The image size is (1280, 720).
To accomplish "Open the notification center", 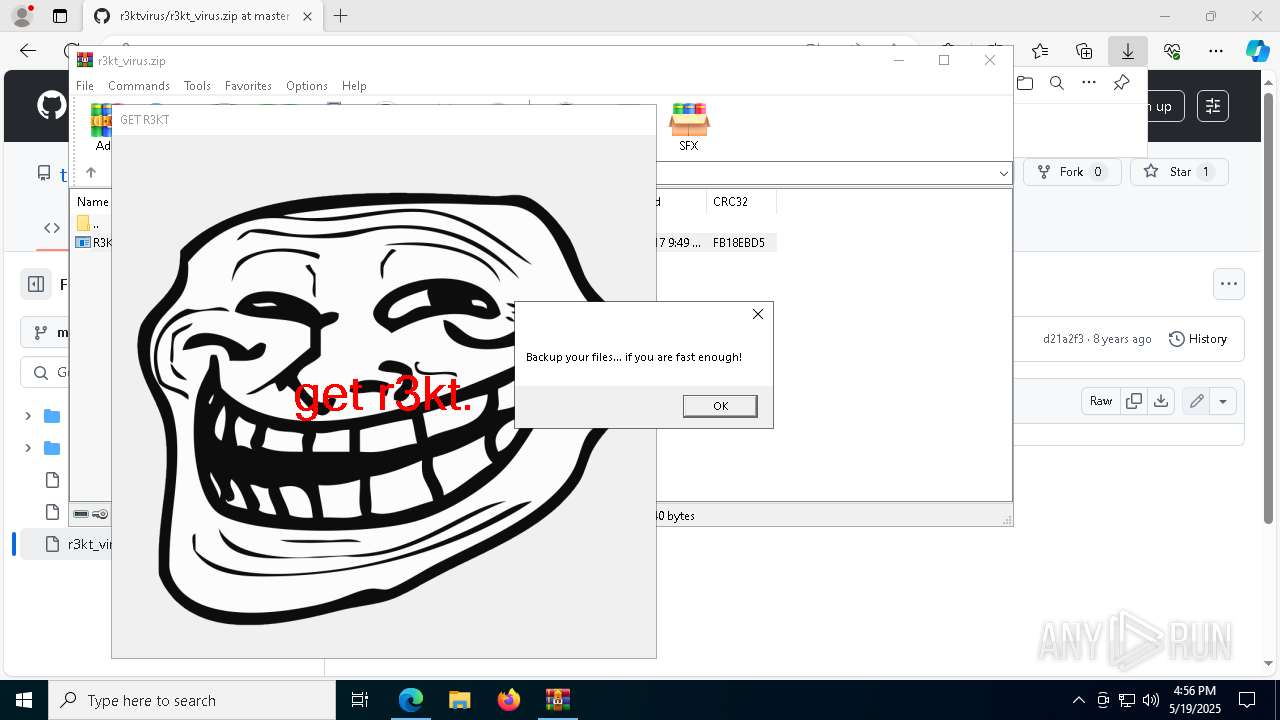I will click(1247, 700).
